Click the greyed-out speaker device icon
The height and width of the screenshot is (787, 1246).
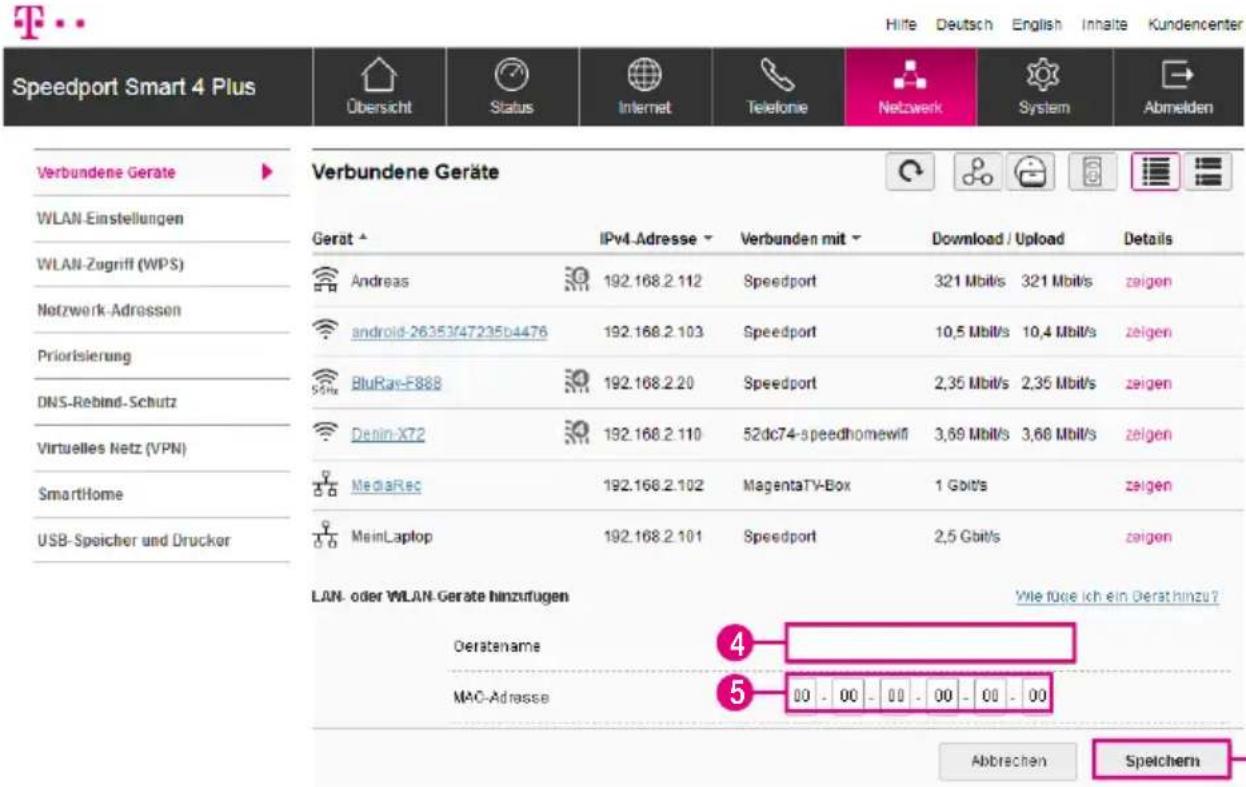point(1091,171)
